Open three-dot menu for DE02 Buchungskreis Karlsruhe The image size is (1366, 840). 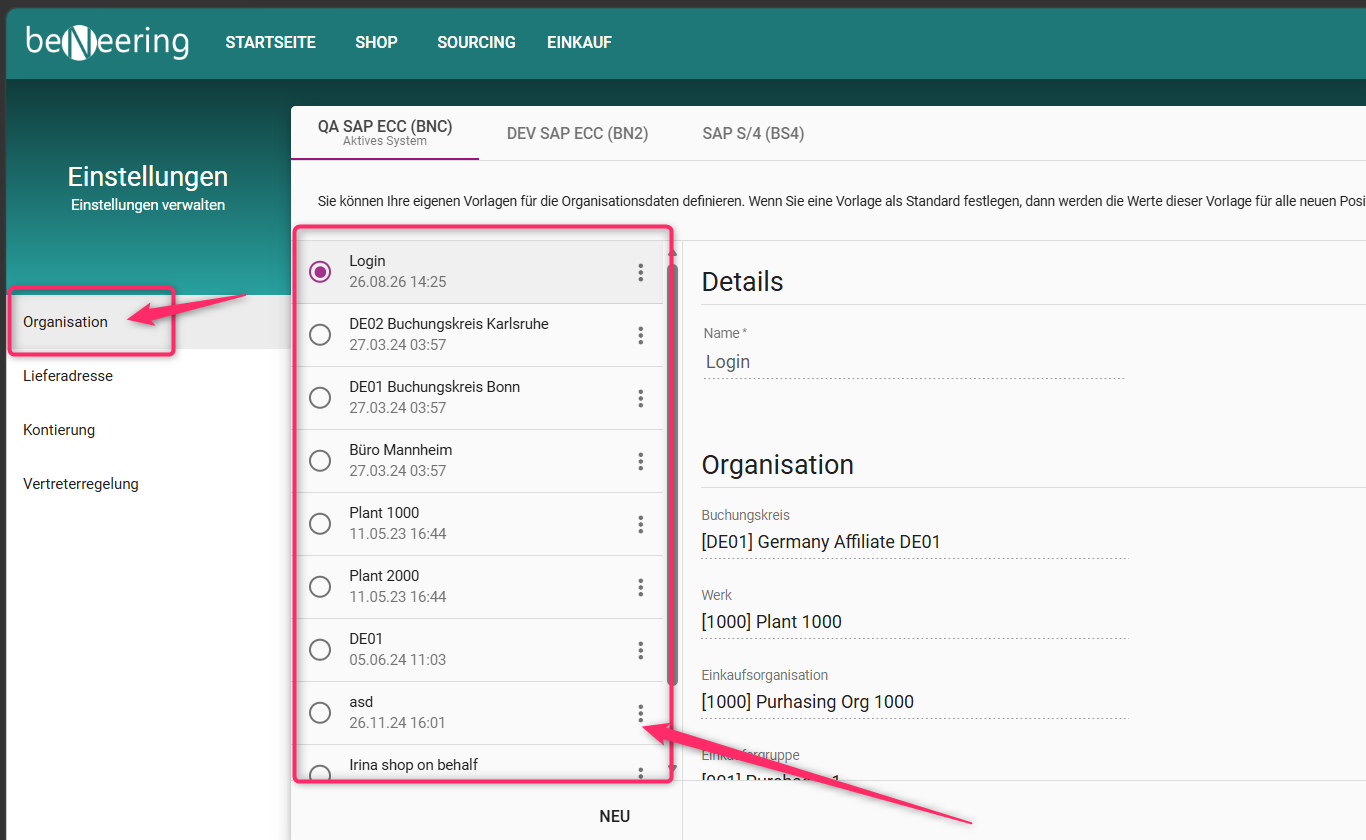tap(641, 335)
